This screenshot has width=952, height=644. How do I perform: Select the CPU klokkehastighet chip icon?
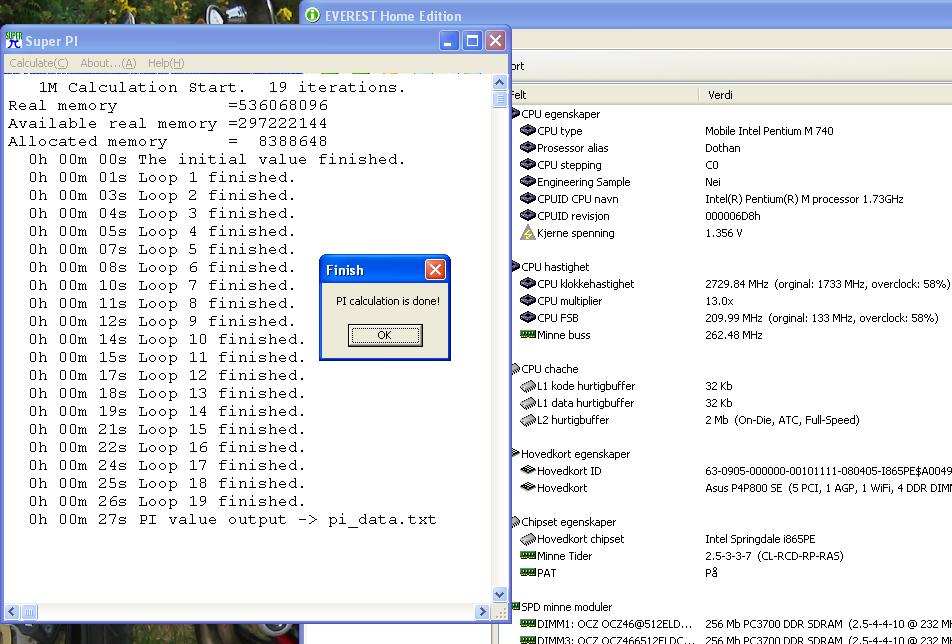point(528,283)
